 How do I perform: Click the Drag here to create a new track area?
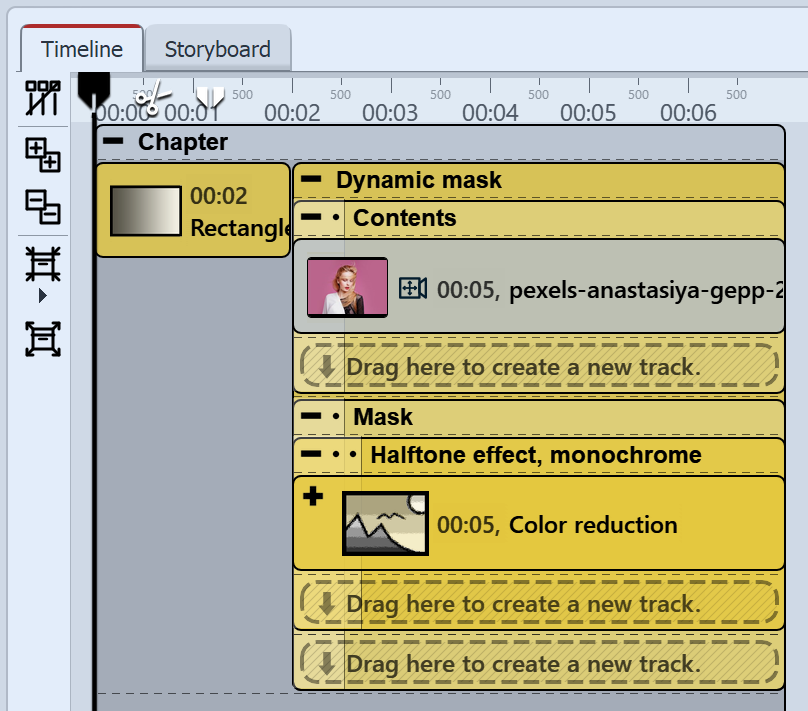coord(537,366)
